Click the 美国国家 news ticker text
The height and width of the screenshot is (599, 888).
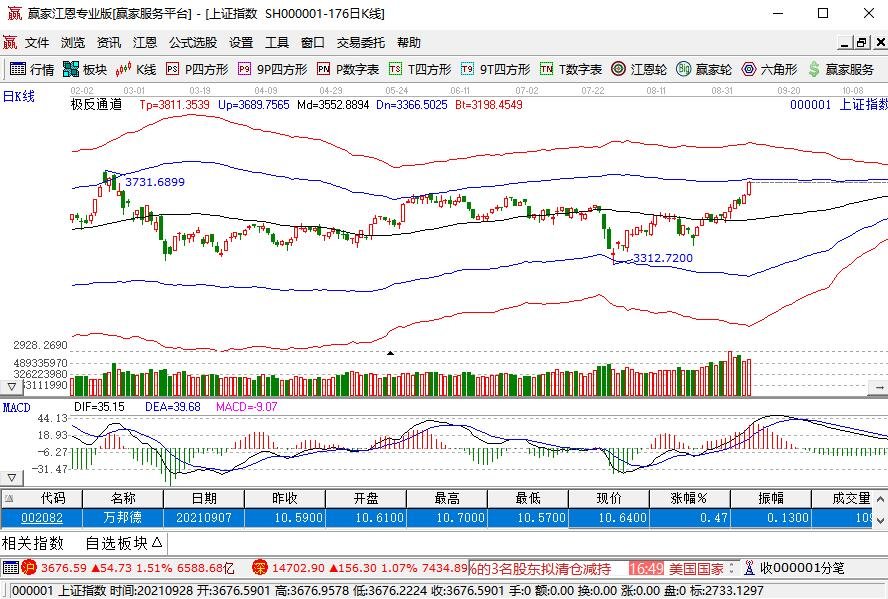click(x=697, y=568)
